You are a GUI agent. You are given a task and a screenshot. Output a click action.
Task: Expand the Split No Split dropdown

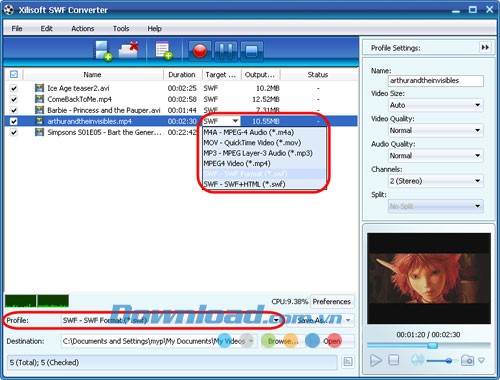pyautogui.click(x=477, y=206)
